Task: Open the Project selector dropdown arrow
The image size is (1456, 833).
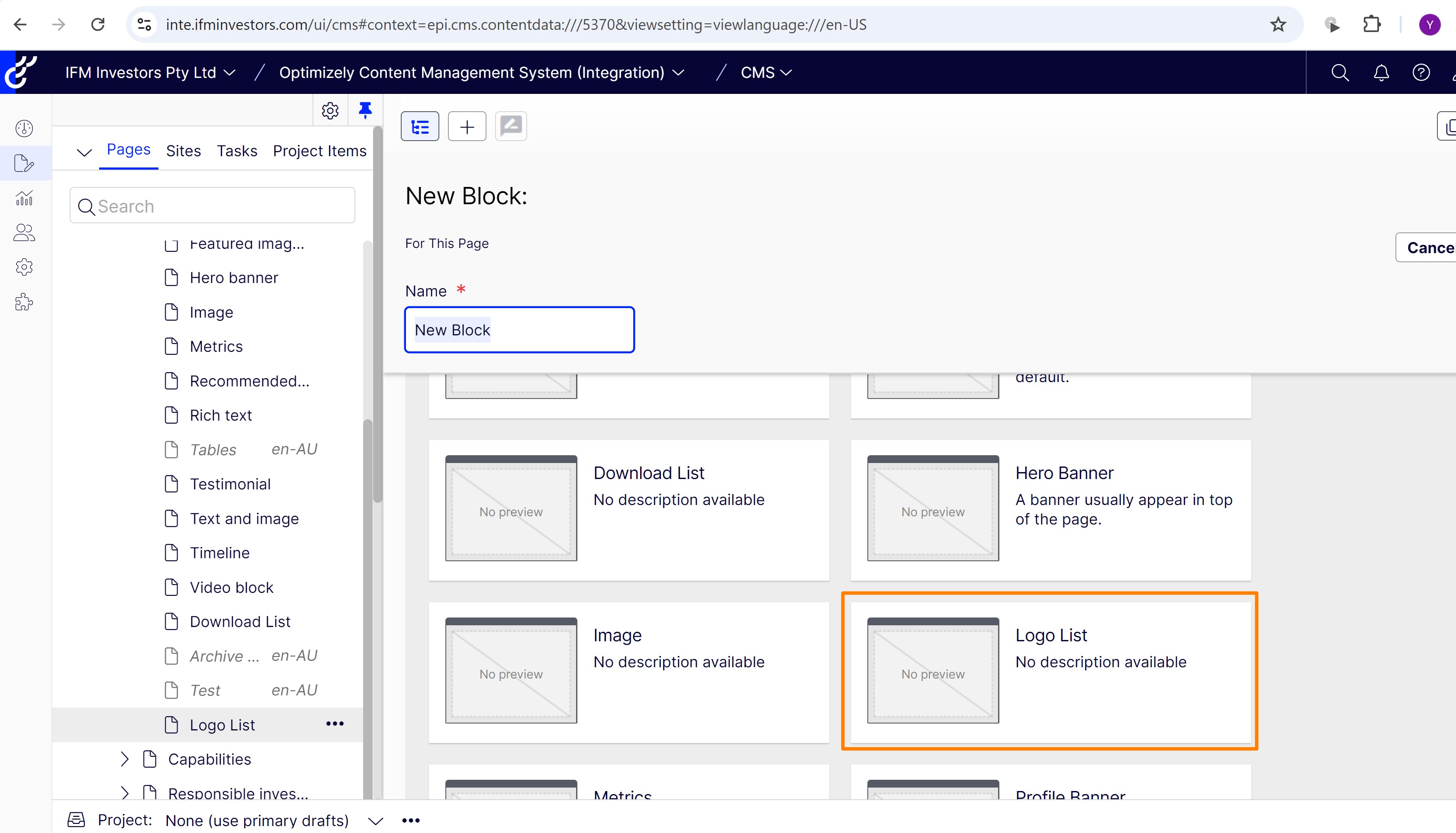Action: tap(375, 821)
